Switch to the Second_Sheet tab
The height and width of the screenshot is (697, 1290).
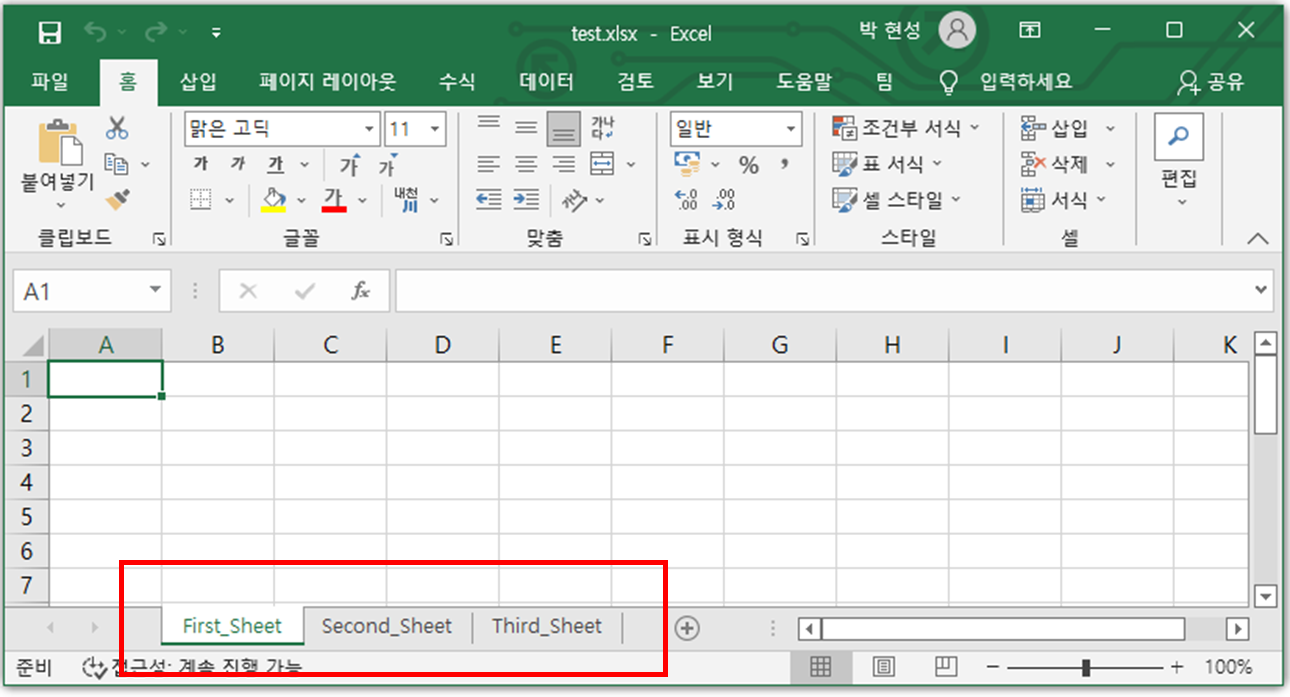(387, 627)
